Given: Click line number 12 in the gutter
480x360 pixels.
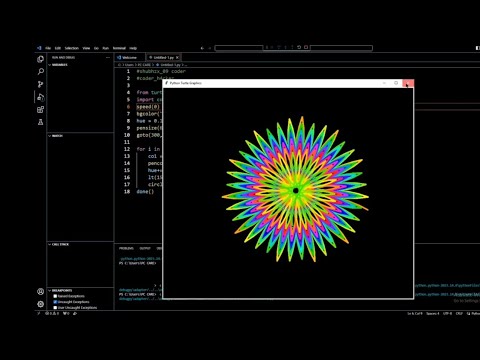Looking at the screenshot, I should tap(127, 149).
